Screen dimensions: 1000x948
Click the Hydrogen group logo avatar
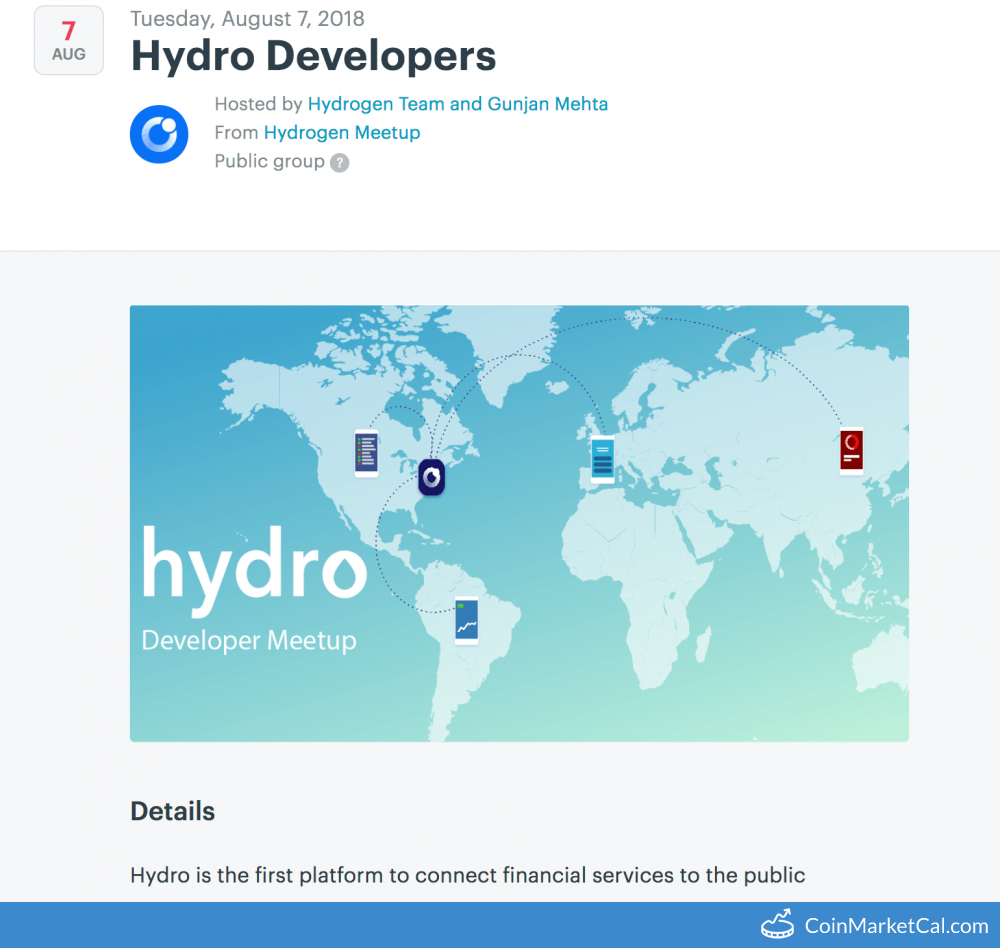tap(159, 134)
